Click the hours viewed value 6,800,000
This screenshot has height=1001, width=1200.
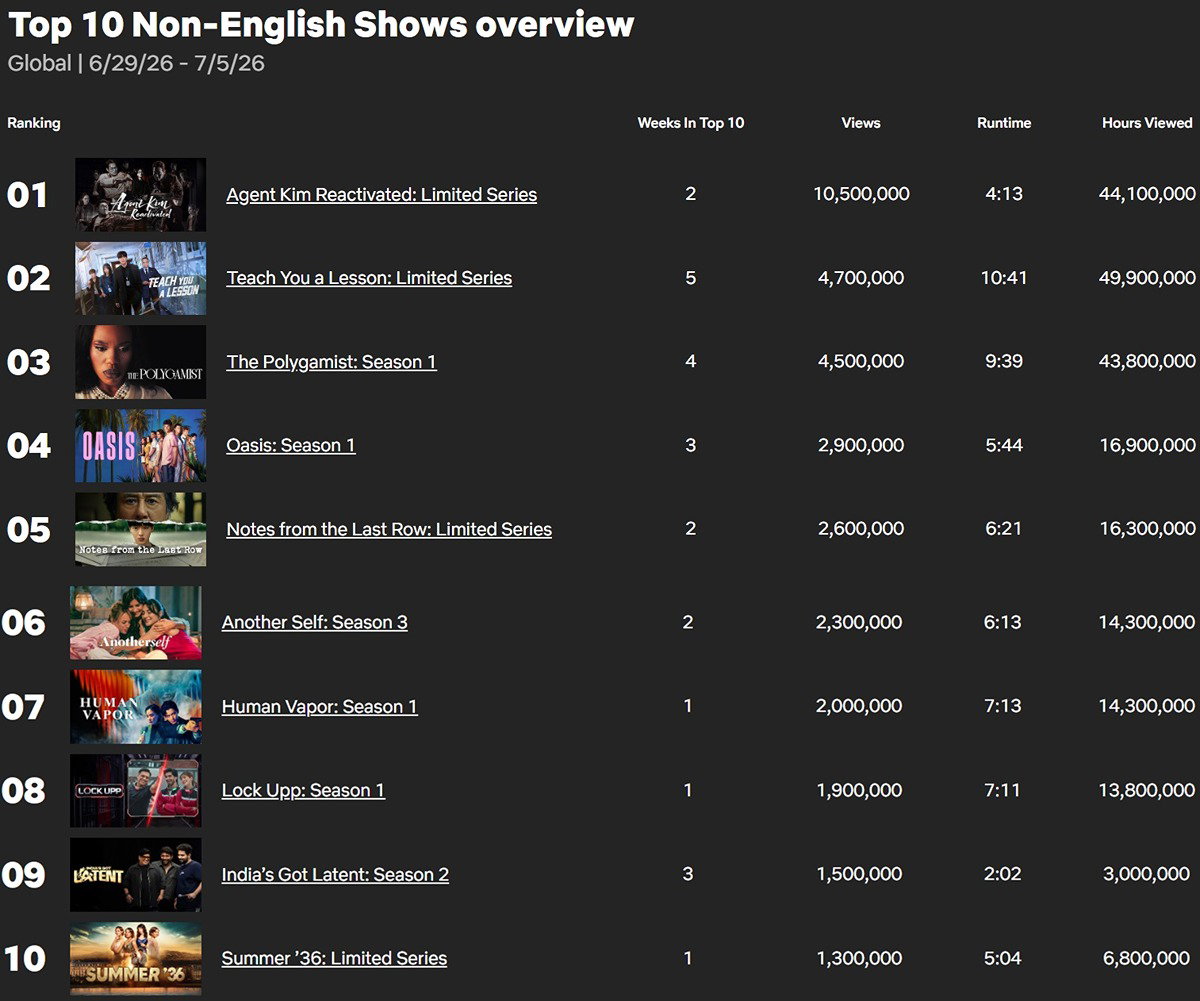(x=1147, y=958)
